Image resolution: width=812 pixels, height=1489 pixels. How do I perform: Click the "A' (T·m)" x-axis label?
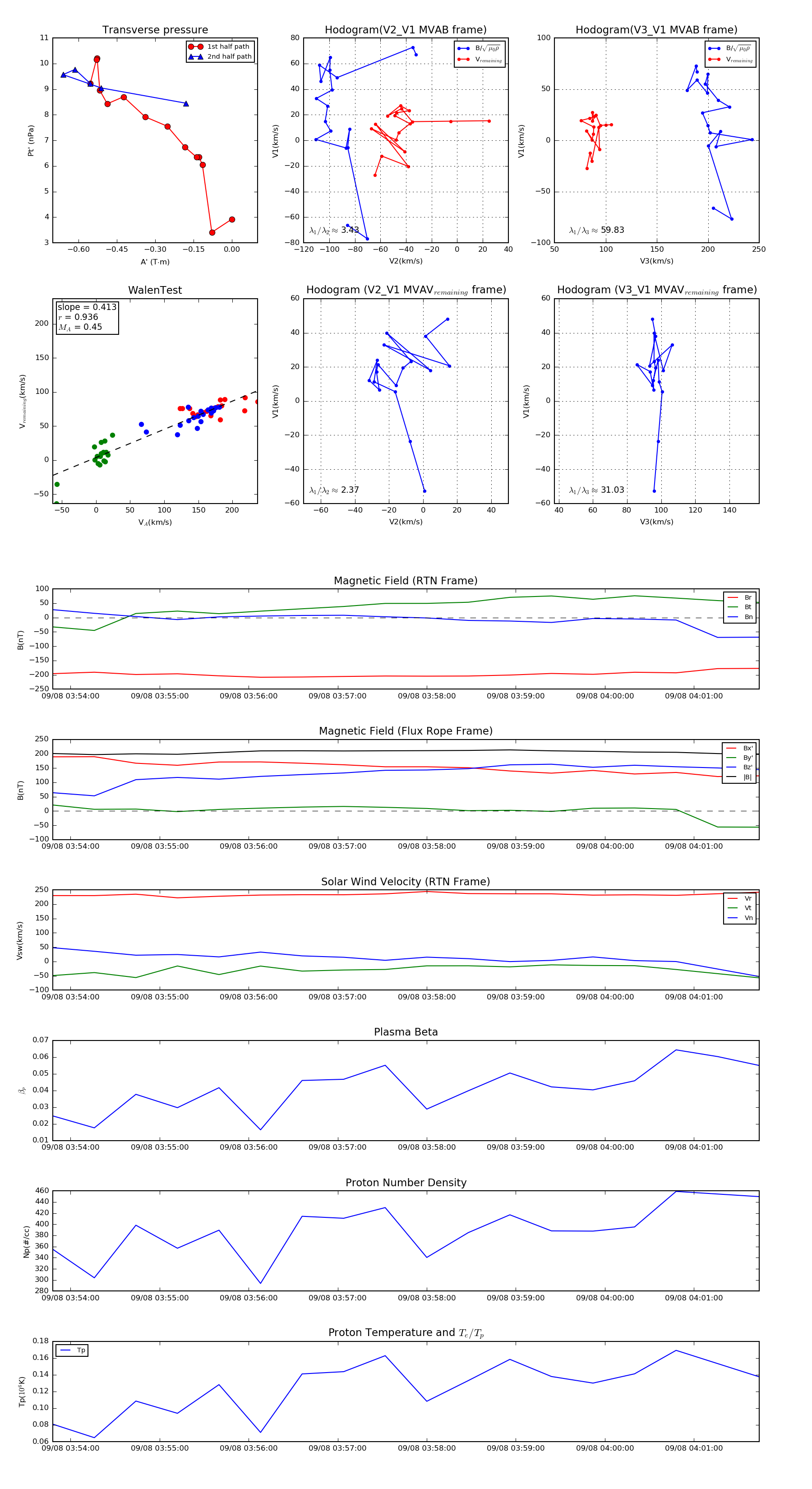tap(155, 262)
